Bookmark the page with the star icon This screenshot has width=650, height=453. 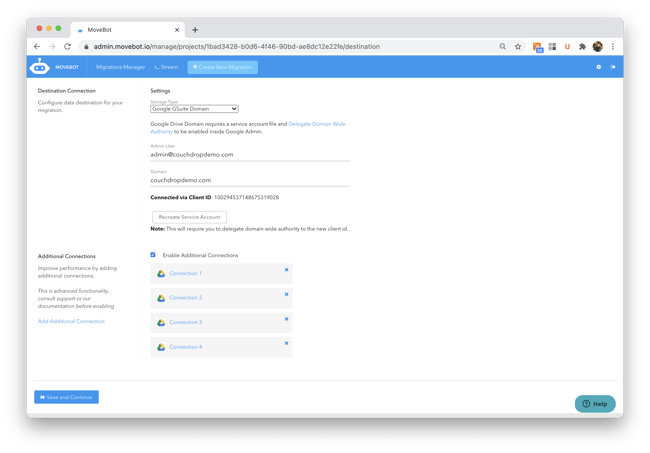coord(518,46)
